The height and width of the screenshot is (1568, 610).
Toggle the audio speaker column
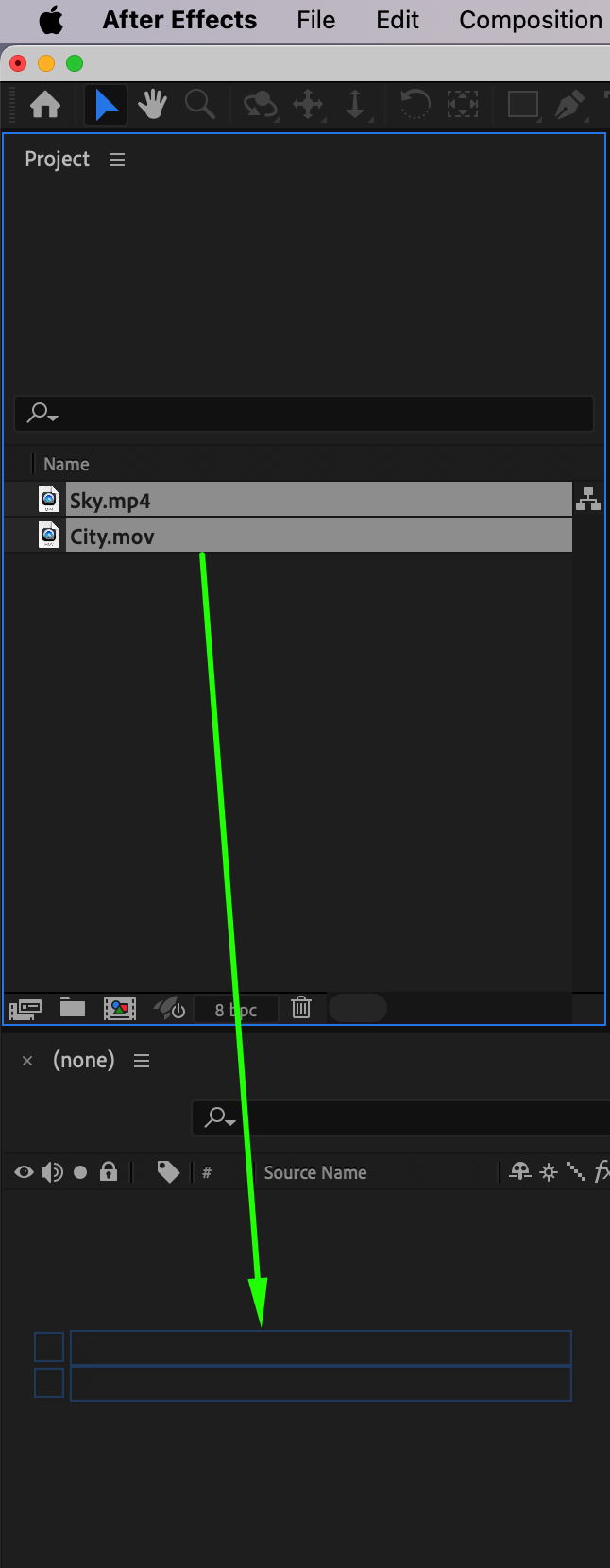point(52,1172)
